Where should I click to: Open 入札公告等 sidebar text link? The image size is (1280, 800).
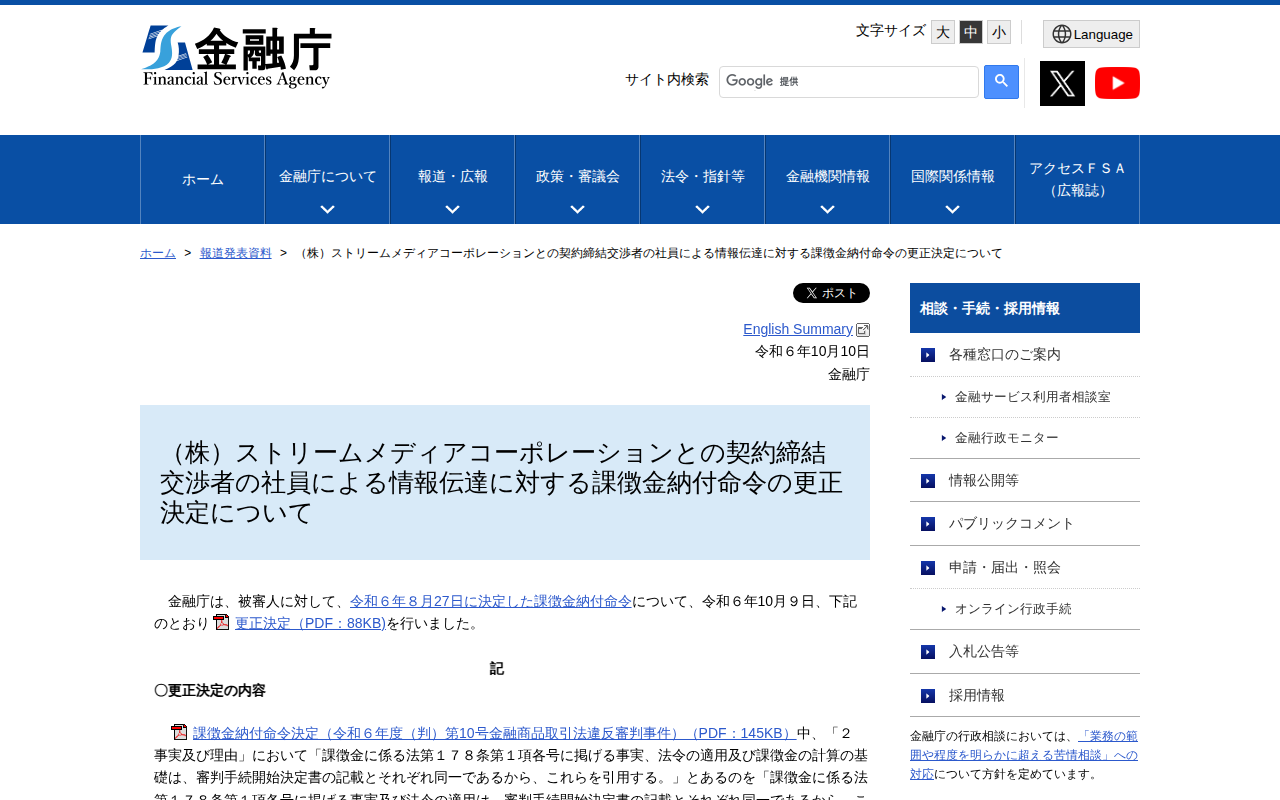(984, 652)
